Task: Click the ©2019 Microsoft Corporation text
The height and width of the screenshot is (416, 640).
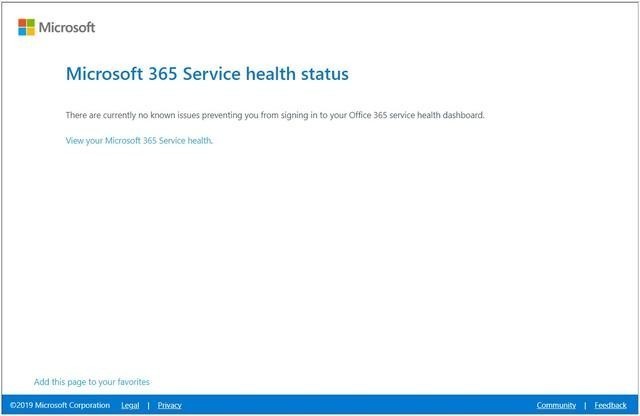Action: coord(60,405)
